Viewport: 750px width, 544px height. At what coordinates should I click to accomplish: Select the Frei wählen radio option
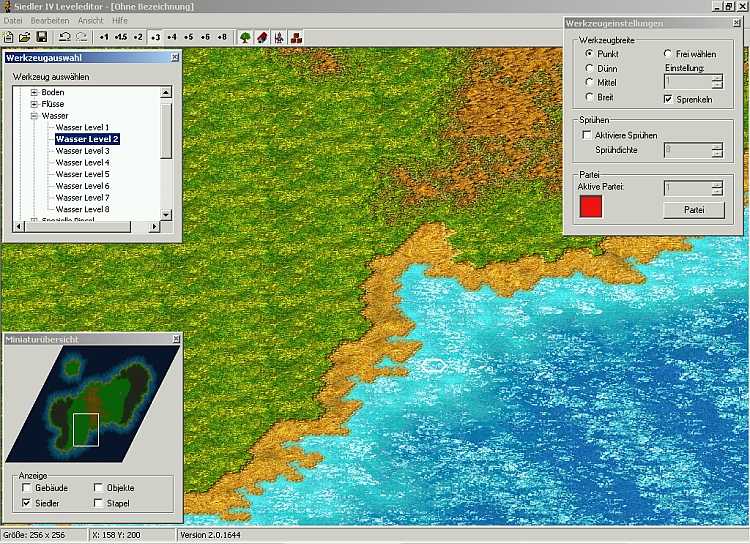668,54
